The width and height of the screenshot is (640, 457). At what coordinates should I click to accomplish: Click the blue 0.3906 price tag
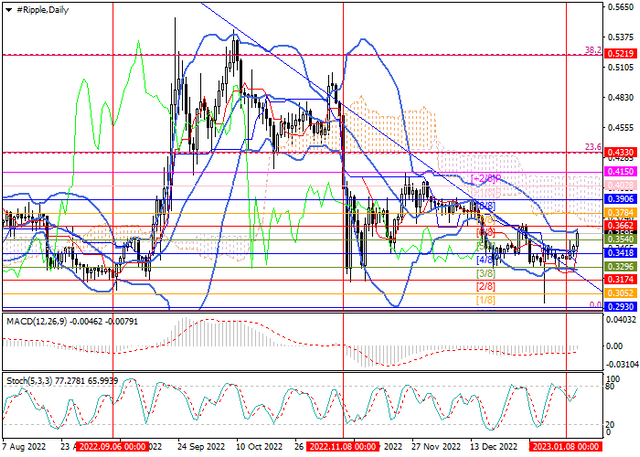(x=620, y=199)
